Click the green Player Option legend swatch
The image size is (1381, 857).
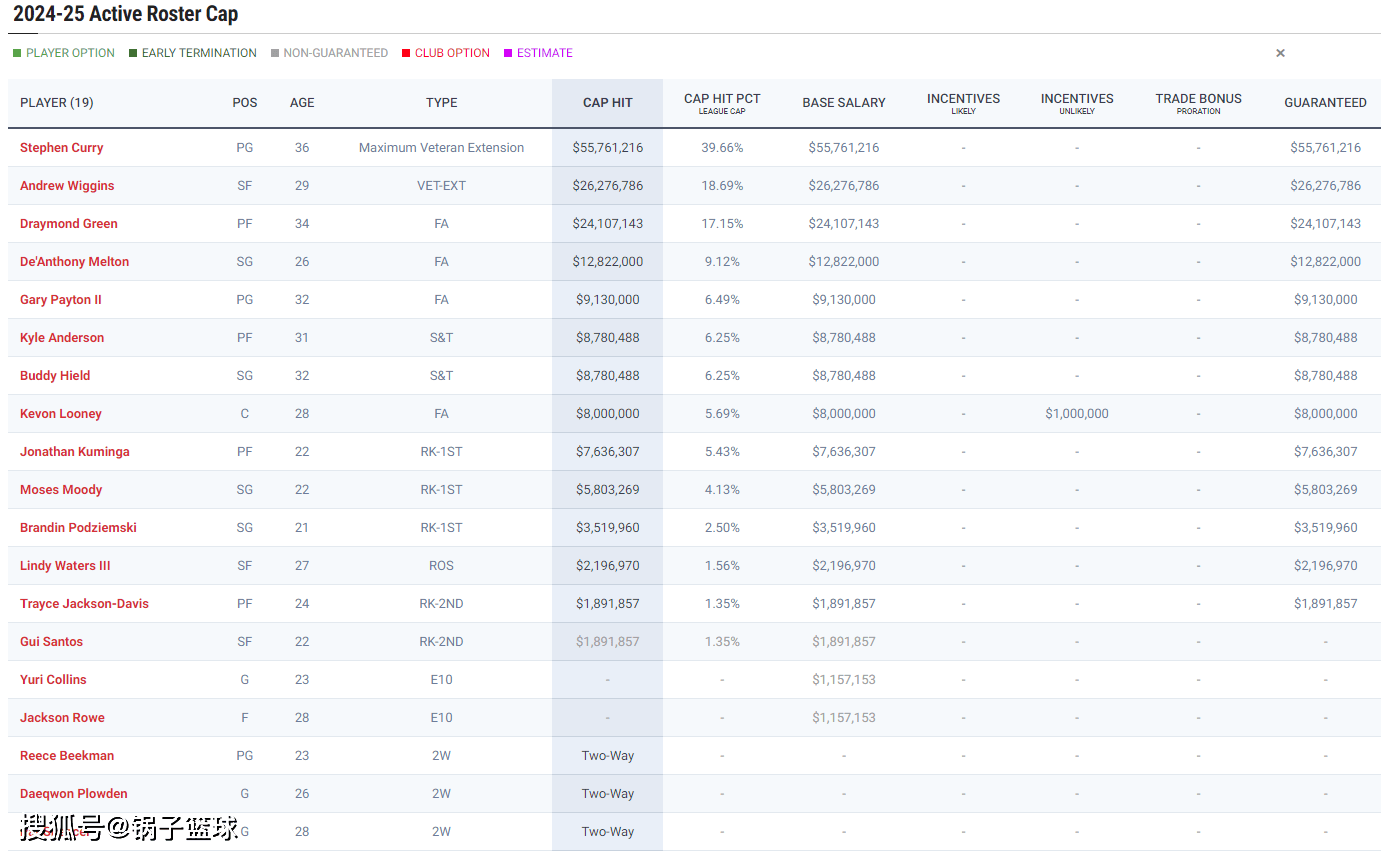(17, 53)
